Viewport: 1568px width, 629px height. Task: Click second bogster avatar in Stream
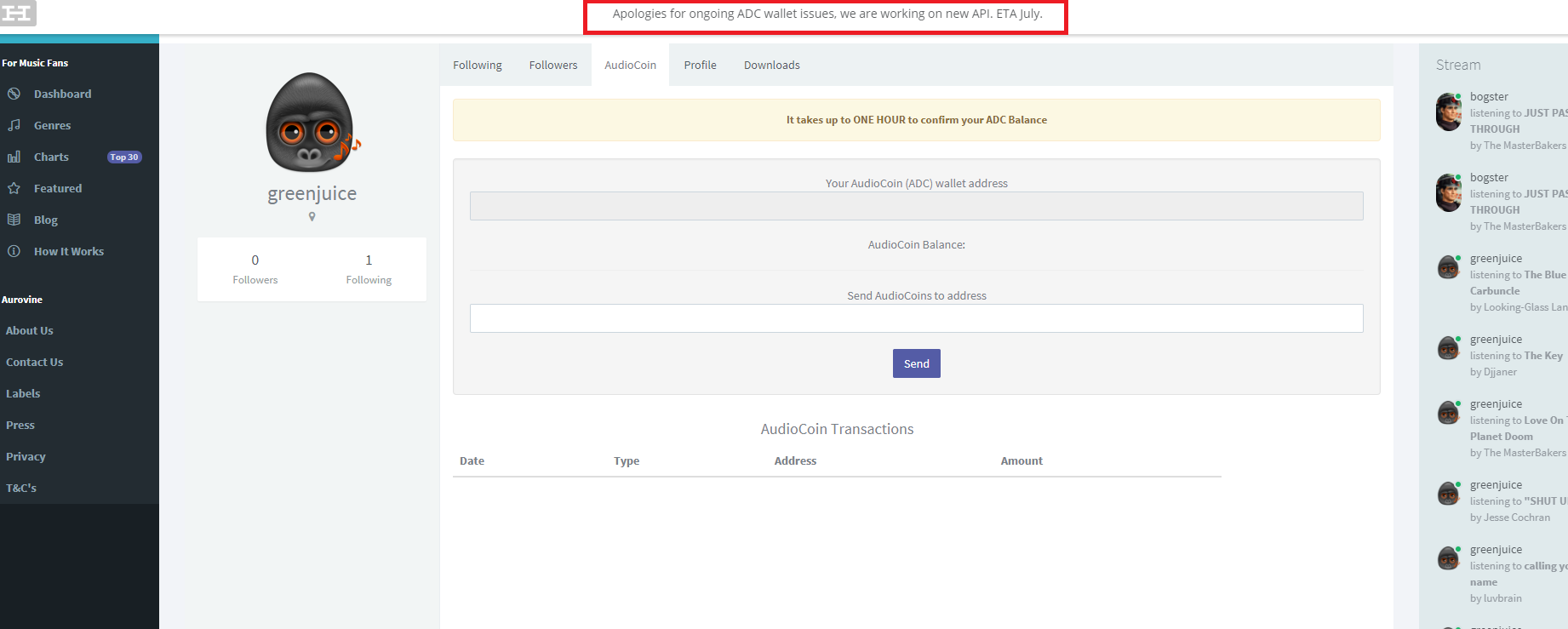(1449, 192)
